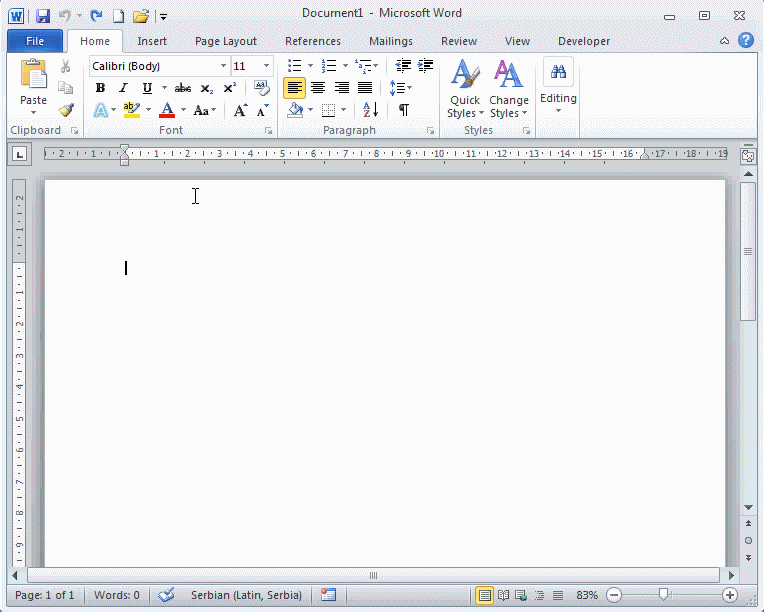Click the Sort paragraph icon
Image resolution: width=764 pixels, height=612 pixels.
370,110
